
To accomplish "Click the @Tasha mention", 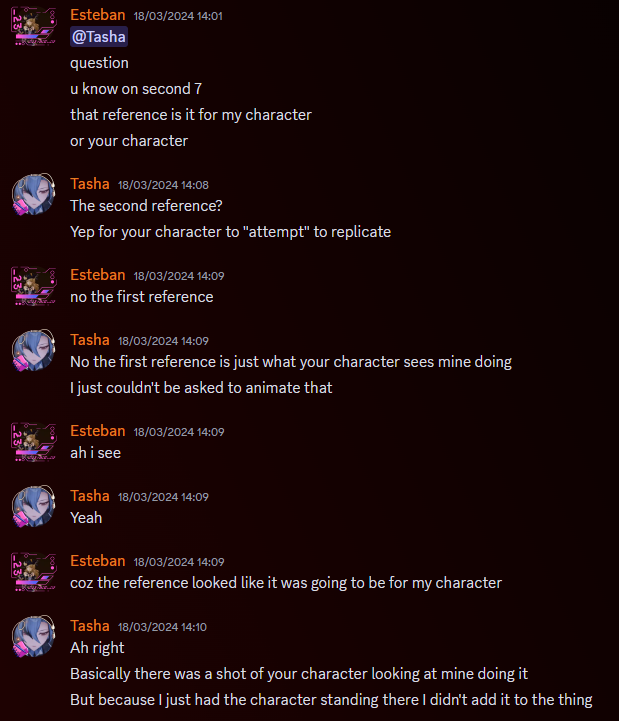I will point(99,37).
